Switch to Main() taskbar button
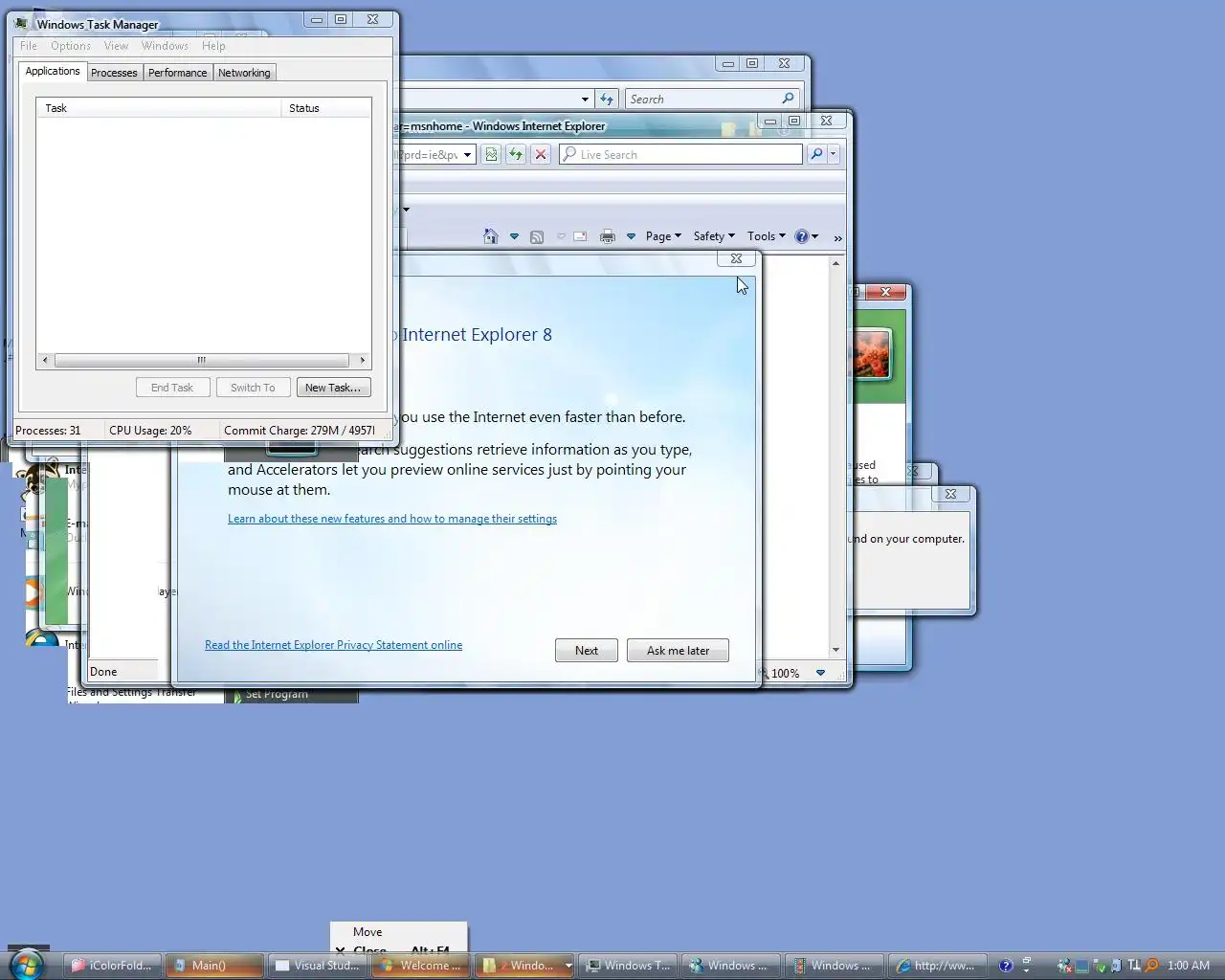Image resolution: width=1225 pixels, height=980 pixels. click(214, 966)
